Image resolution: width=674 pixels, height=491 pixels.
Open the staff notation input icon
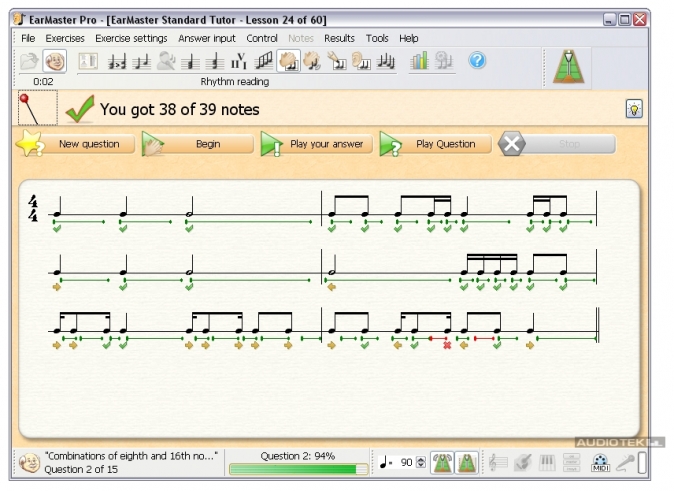pos(499,463)
